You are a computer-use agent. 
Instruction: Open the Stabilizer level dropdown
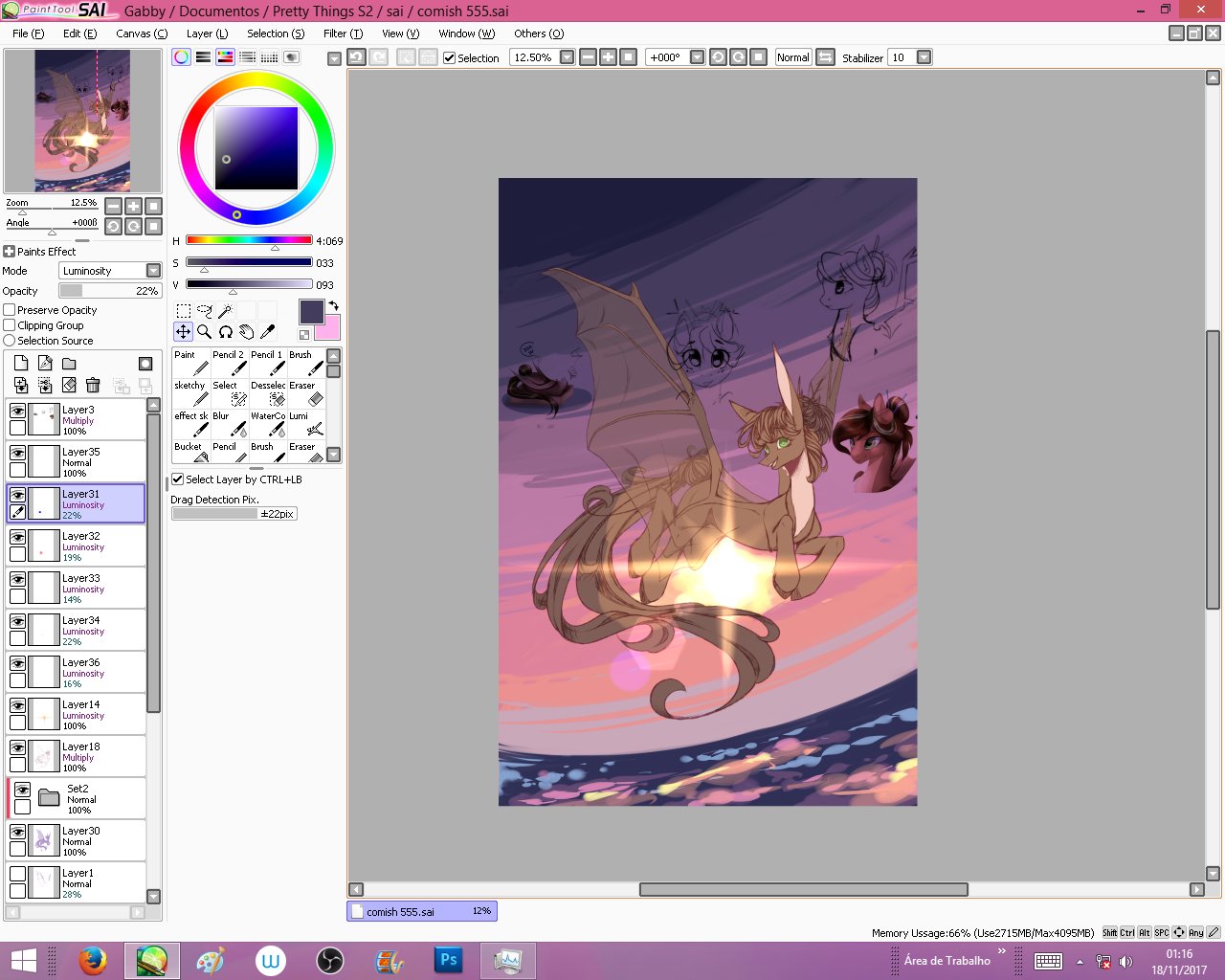[924, 57]
